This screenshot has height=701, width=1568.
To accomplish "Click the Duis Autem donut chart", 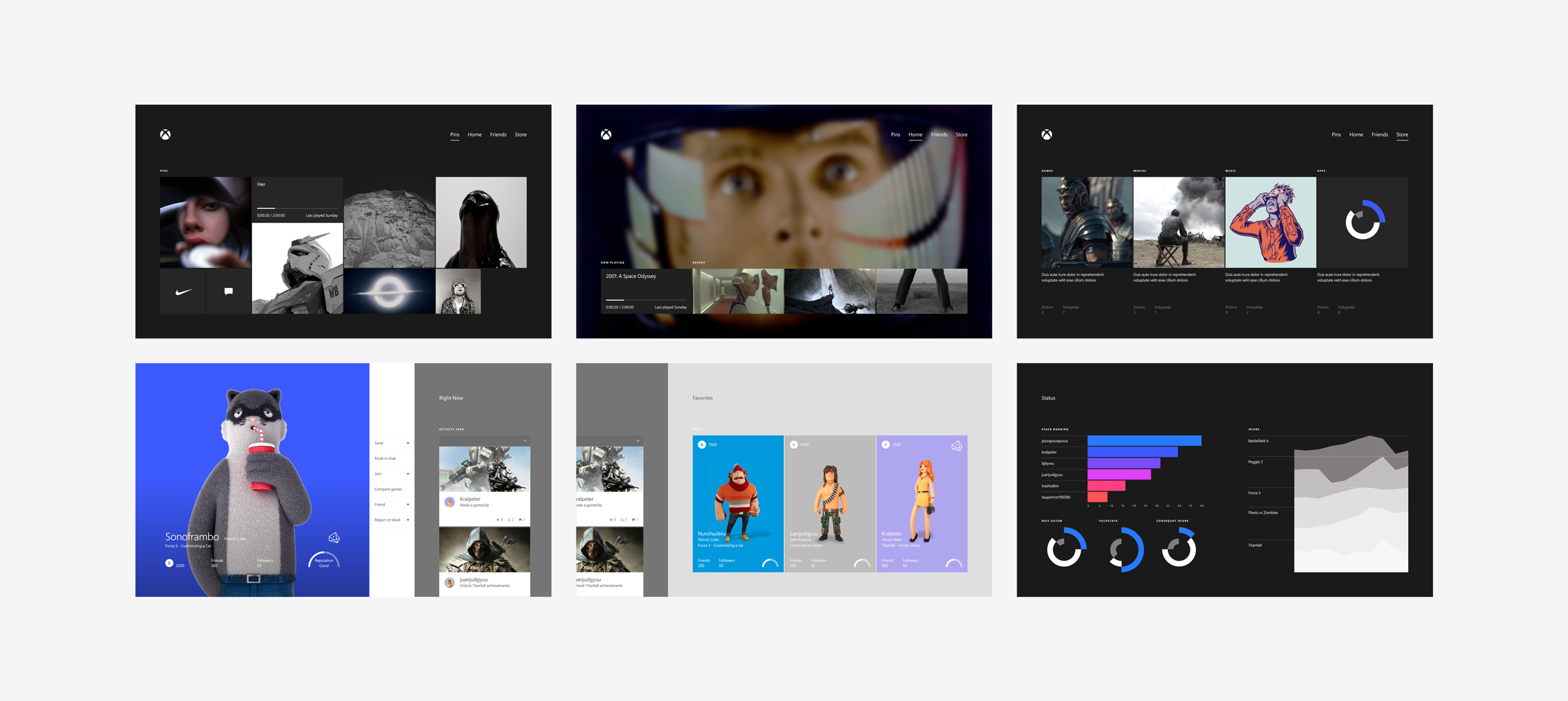I will pyautogui.click(x=1066, y=547).
